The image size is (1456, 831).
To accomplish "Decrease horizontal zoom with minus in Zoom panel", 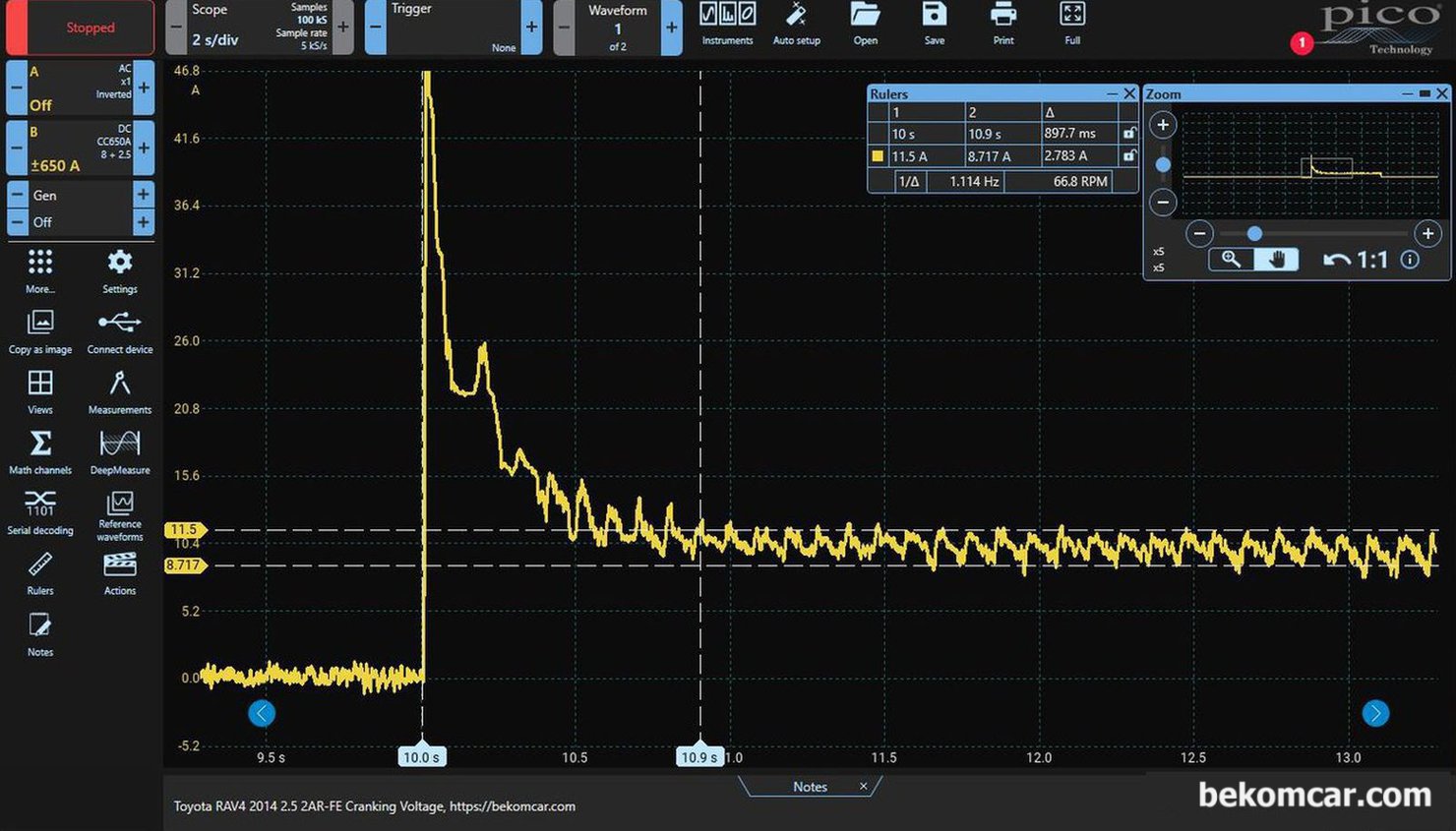I will [x=1199, y=233].
